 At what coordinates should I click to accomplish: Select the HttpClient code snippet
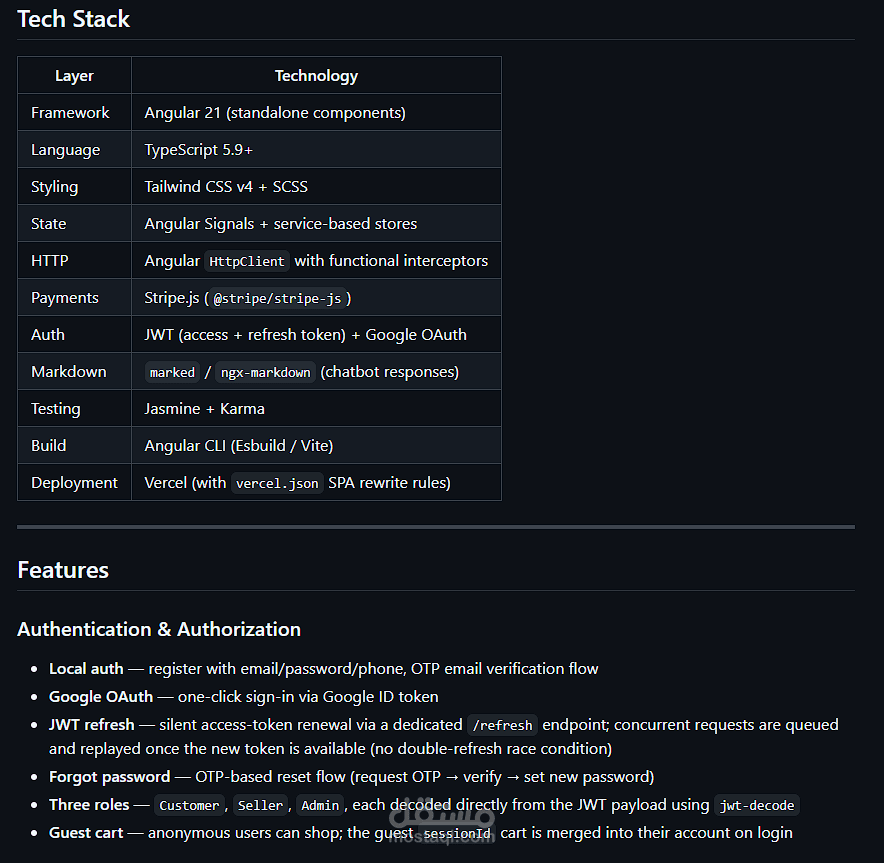(247, 261)
